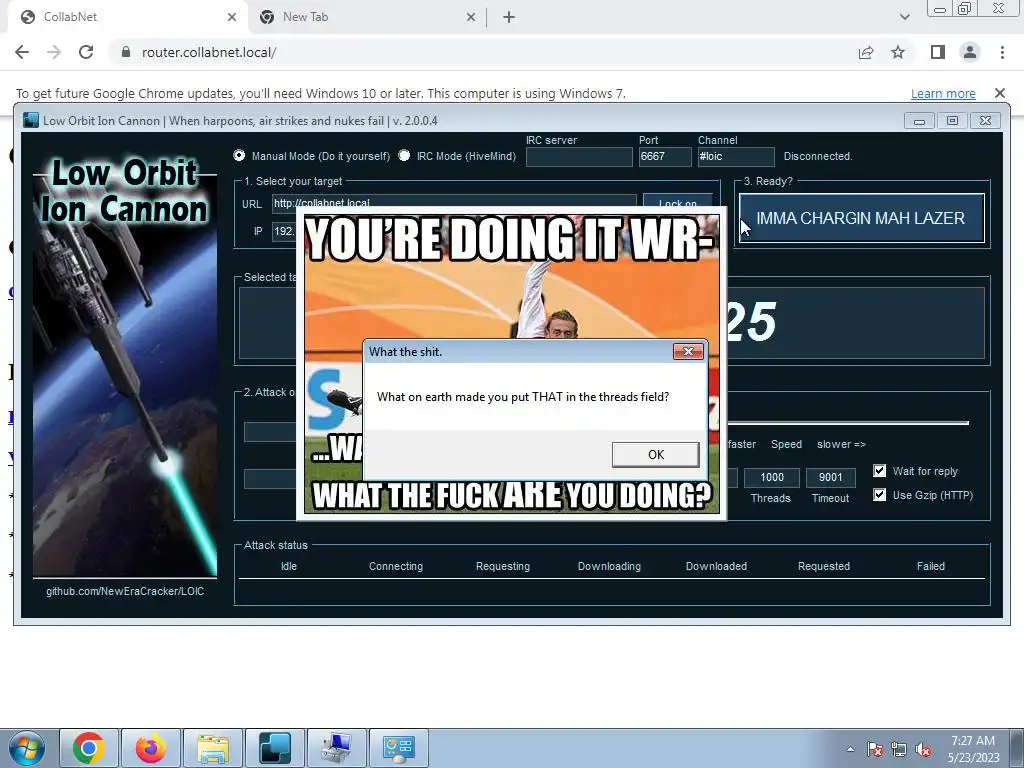The width and height of the screenshot is (1024, 768).
Task: Close the New Tab tab
Action: point(471,17)
